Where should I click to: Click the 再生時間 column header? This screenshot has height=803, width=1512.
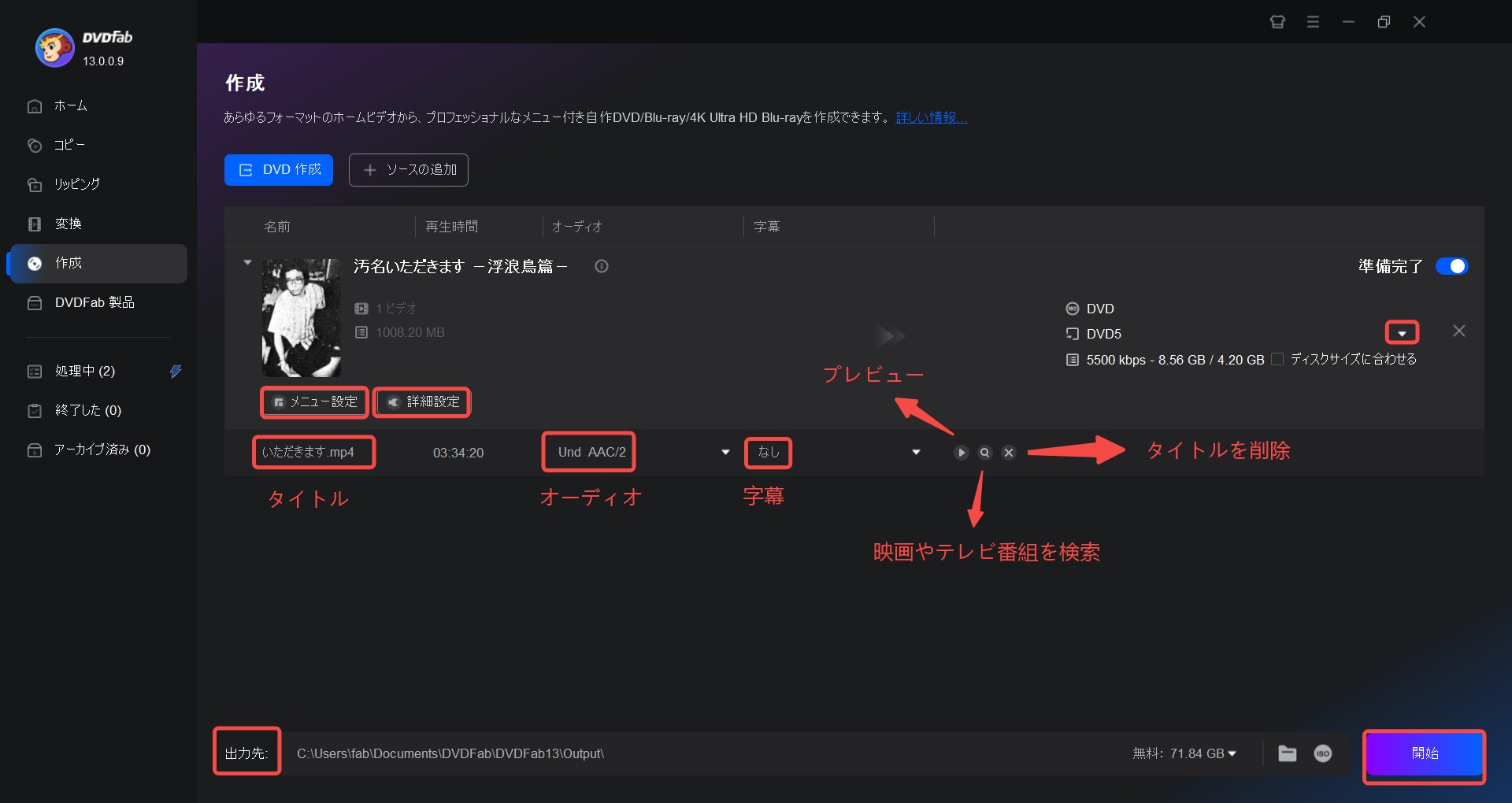(452, 227)
